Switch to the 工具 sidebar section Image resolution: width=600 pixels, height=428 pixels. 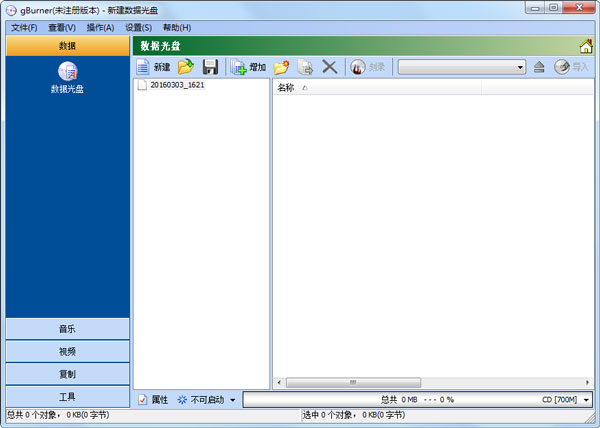tap(67, 397)
